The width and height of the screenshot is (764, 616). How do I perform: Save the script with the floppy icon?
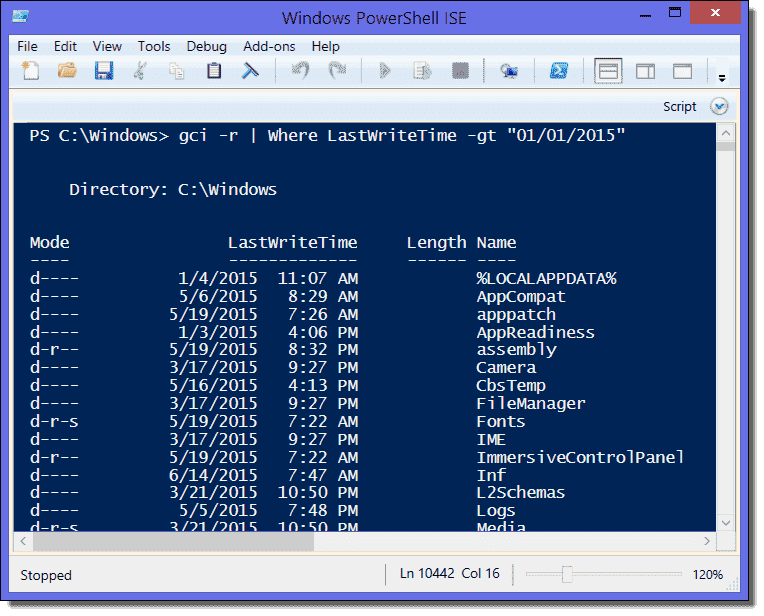pyautogui.click(x=104, y=71)
